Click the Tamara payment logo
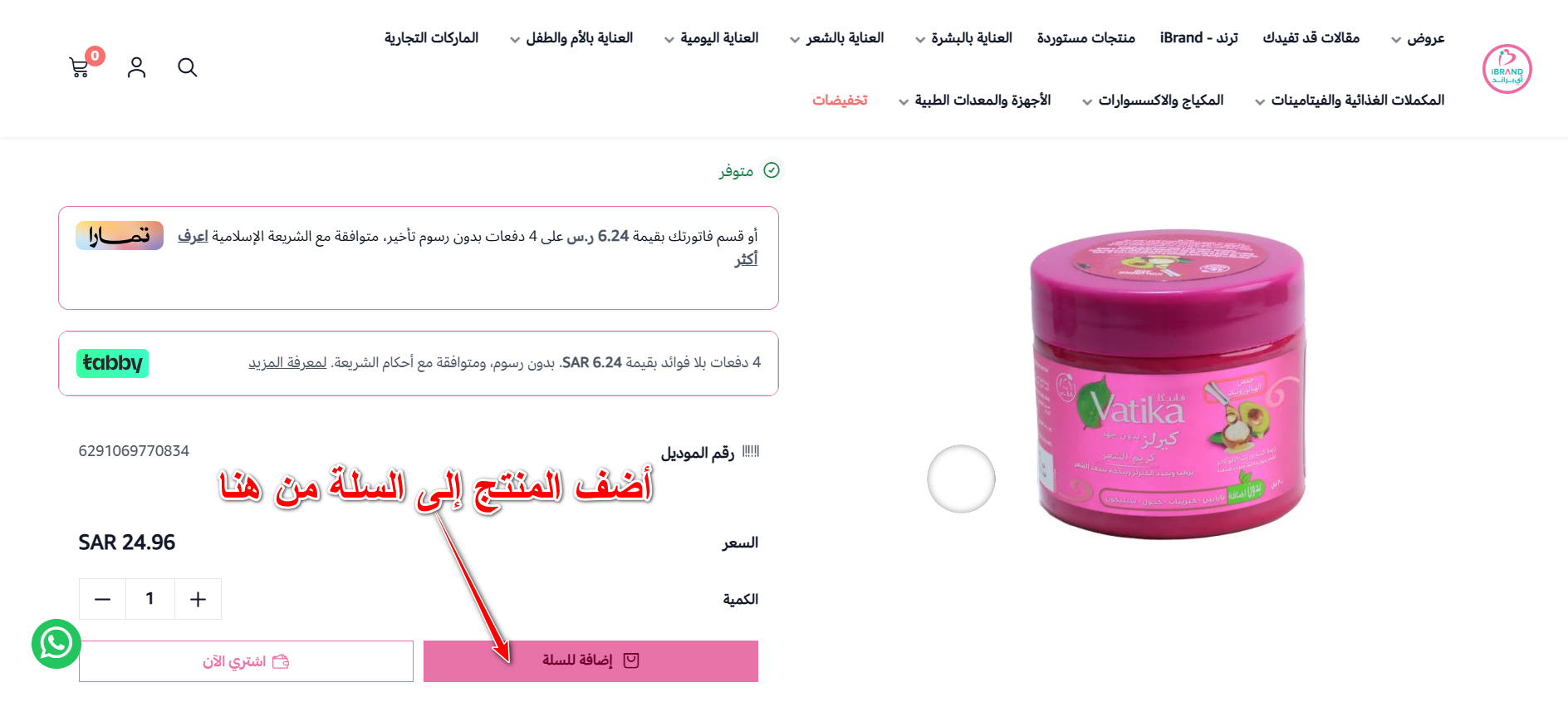 120,236
